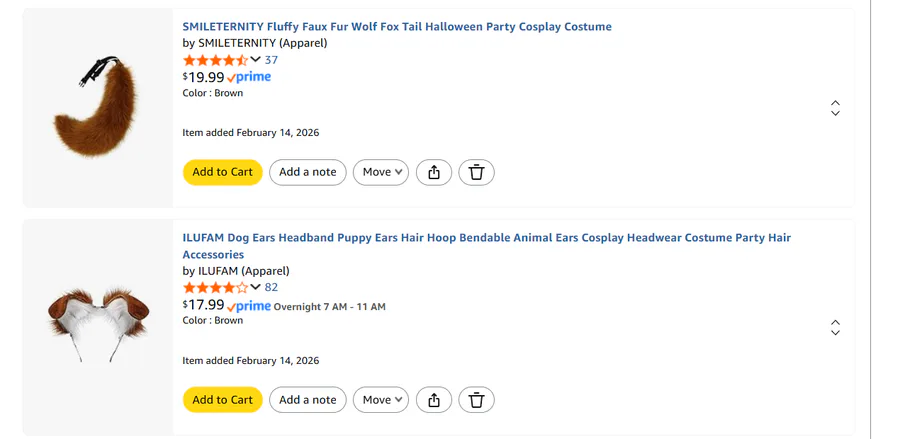View the 37 reviews for fox tail

click(271, 60)
